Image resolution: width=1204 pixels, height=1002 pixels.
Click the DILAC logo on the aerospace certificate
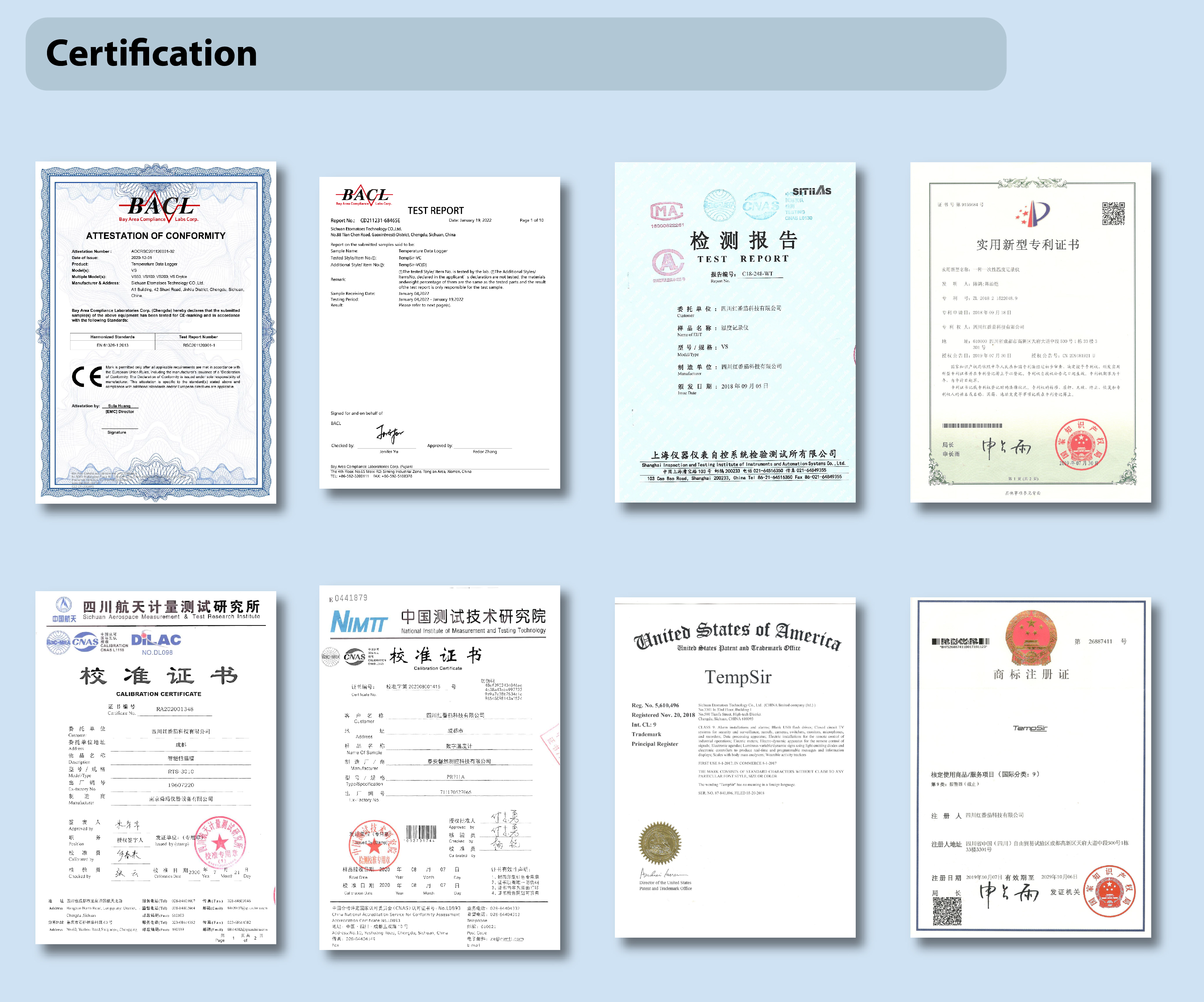[x=156, y=640]
